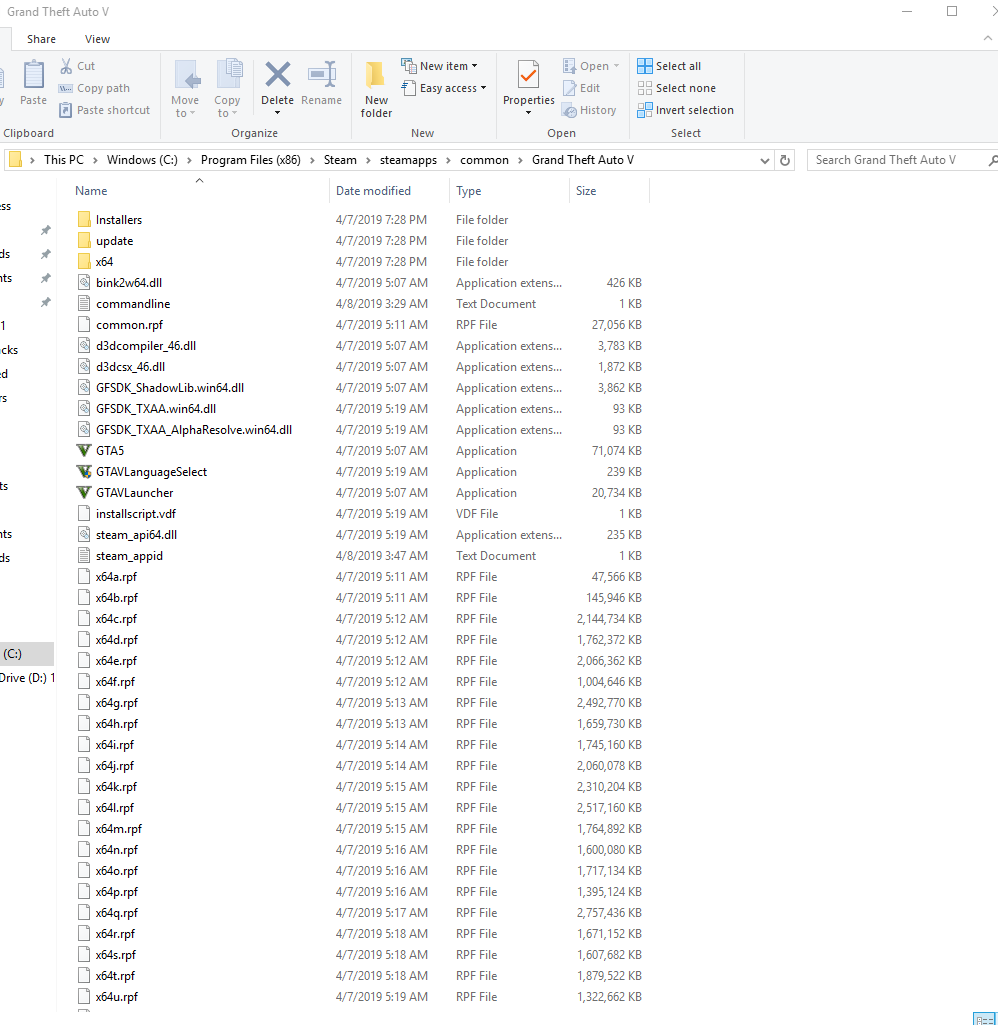Go to Program Files (x86) breadcrumb
The height and width of the screenshot is (1025, 998).
[x=250, y=160]
